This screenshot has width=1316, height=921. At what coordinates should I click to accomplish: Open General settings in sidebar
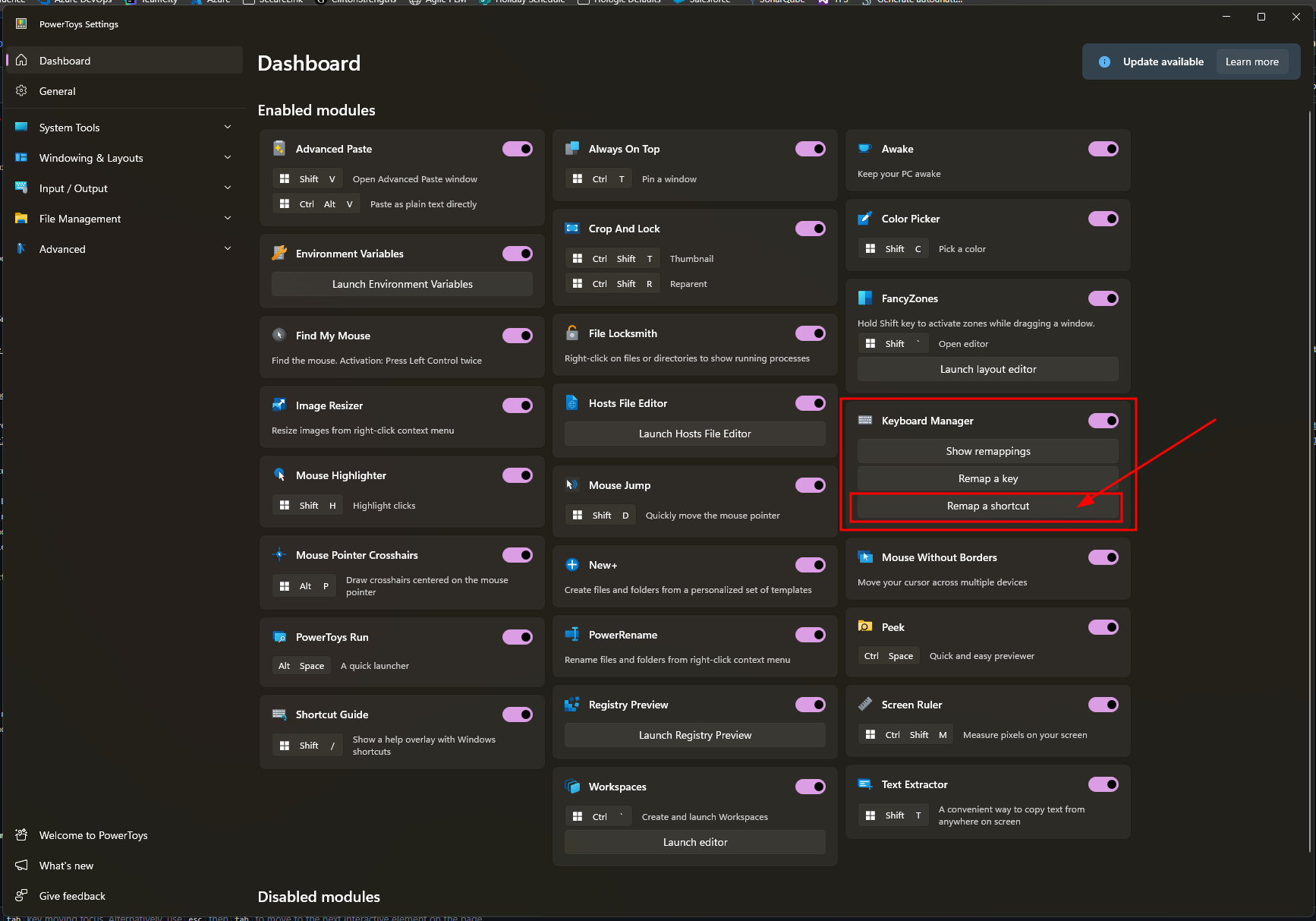tap(124, 91)
